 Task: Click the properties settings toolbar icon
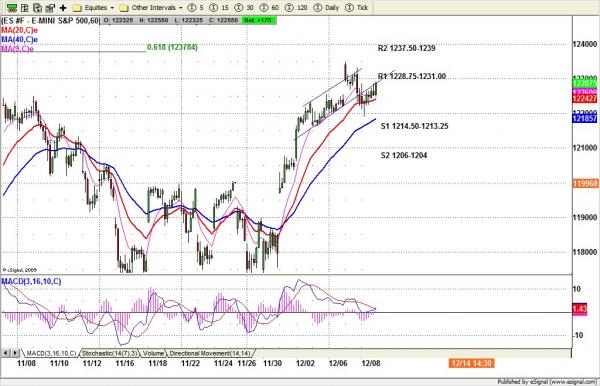pyautogui.click(x=50, y=7)
